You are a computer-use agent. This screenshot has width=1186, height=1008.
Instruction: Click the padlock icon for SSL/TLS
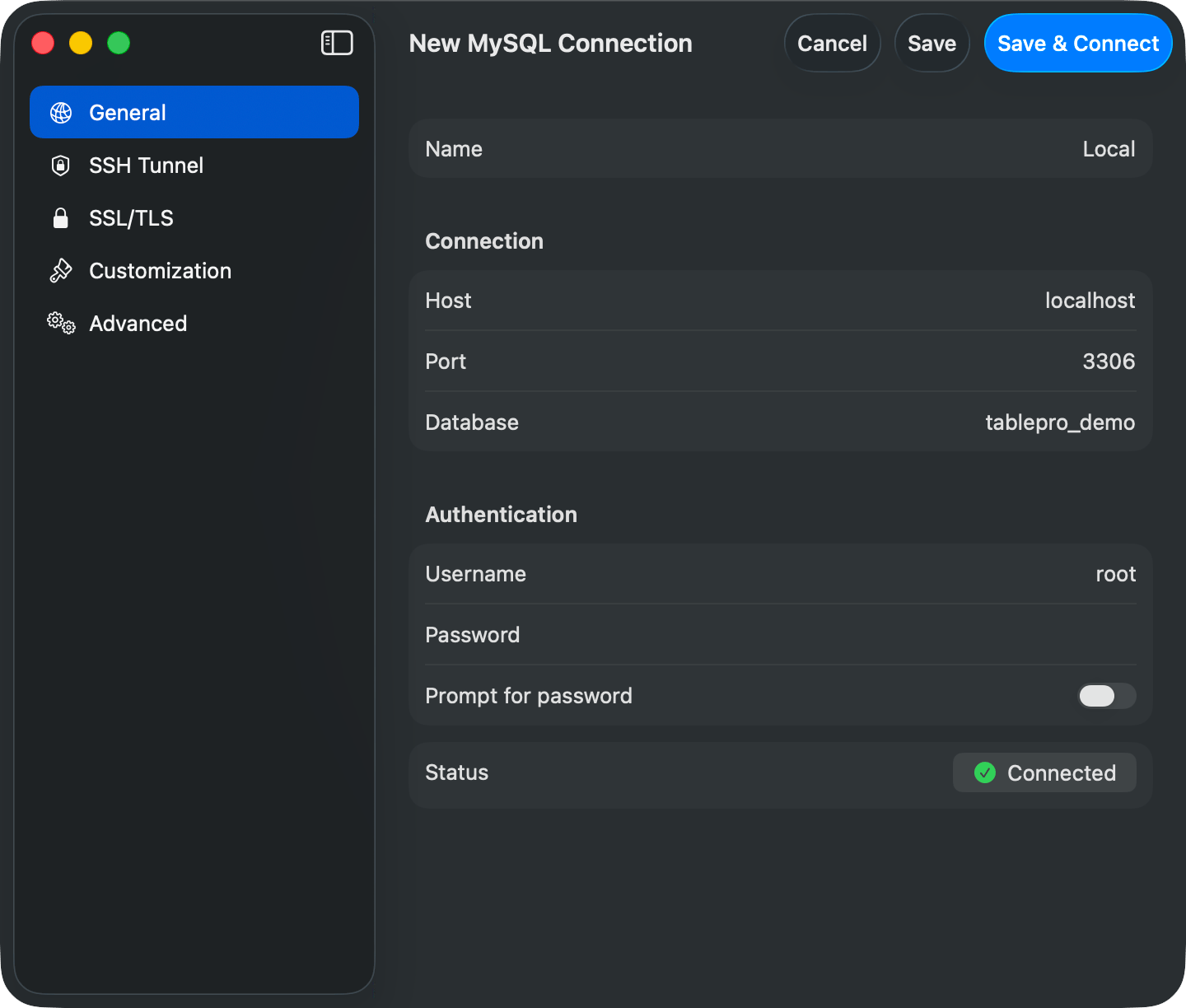(60, 218)
